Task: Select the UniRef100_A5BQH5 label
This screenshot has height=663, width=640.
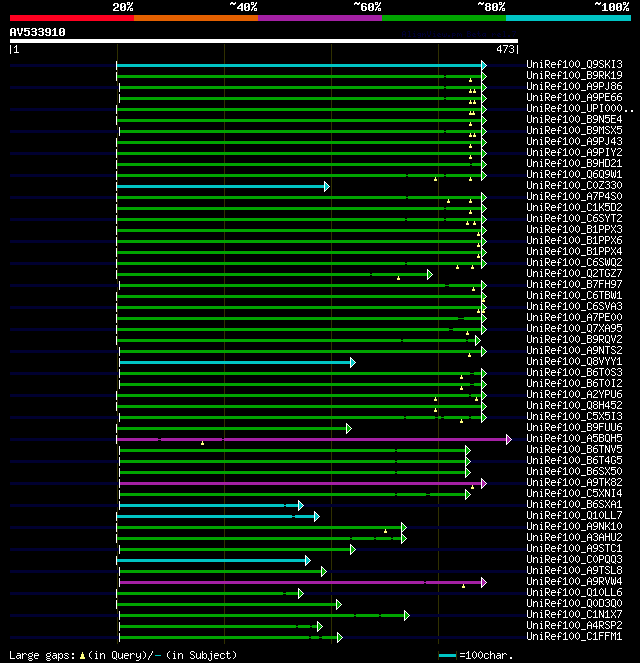Action: click(x=574, y=438)
